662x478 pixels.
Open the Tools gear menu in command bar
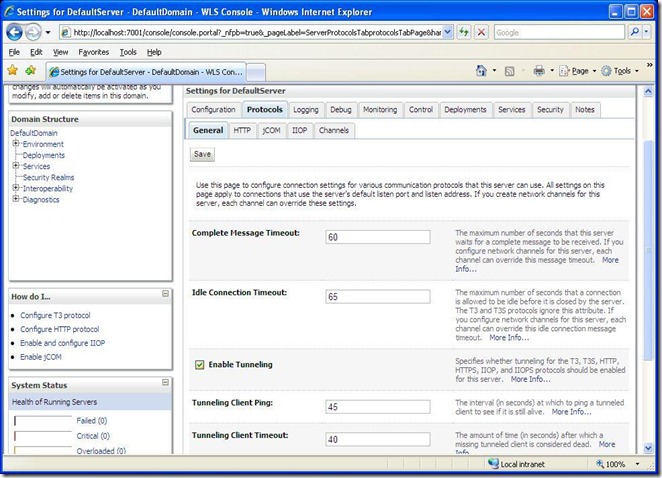[619, 71]
